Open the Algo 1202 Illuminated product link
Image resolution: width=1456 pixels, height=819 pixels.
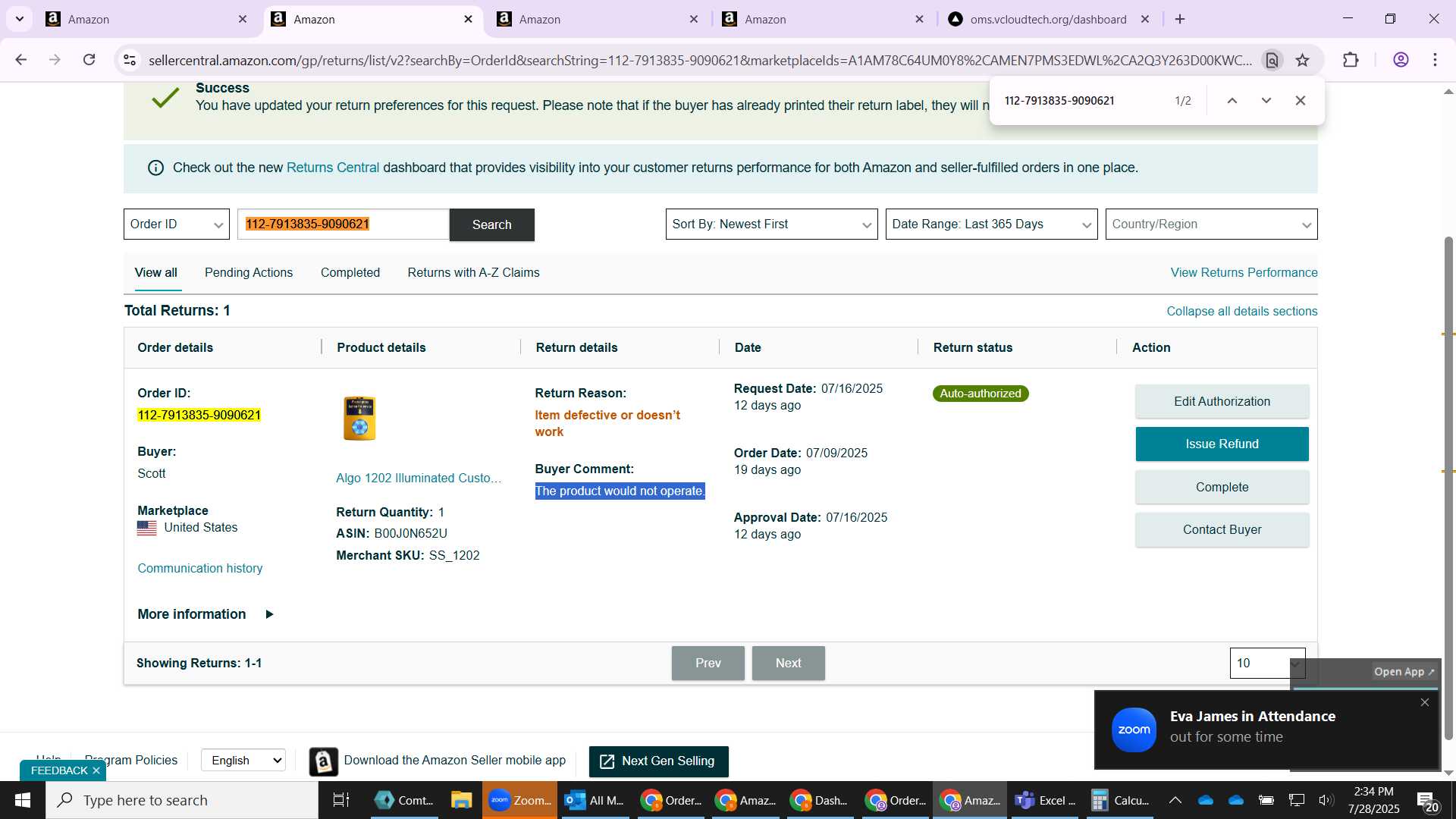pos(419,479)
